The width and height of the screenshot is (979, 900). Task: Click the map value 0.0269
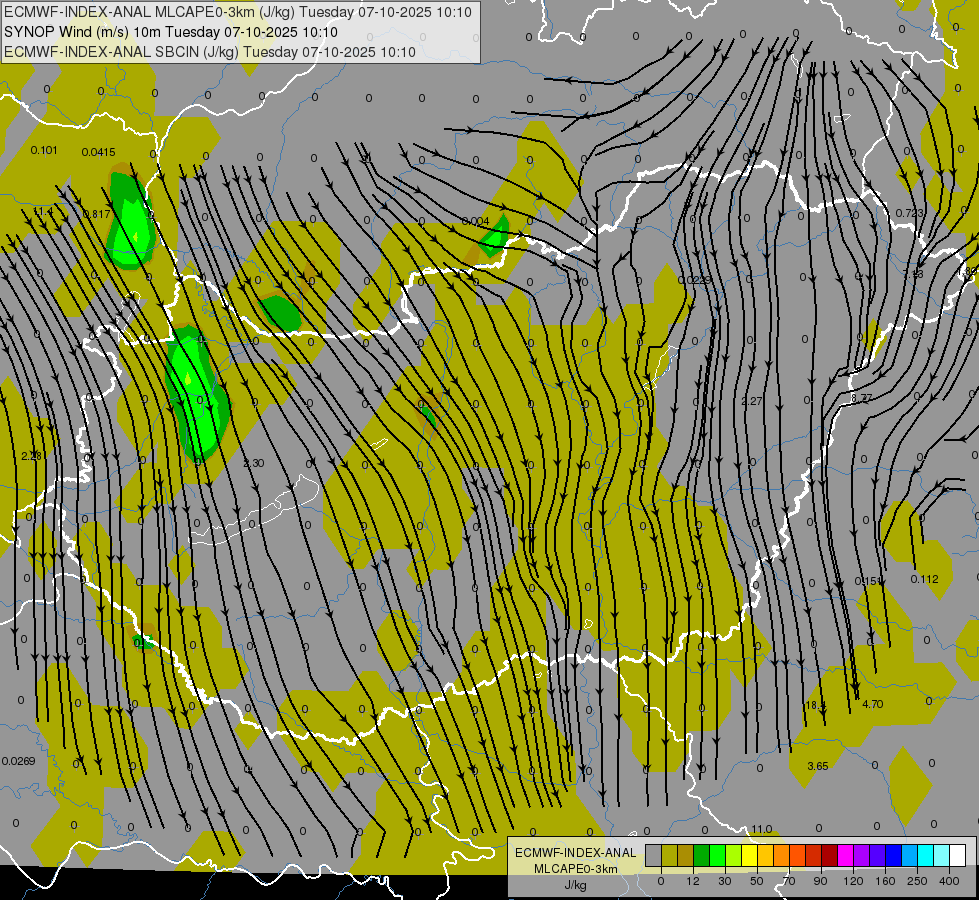19,761
